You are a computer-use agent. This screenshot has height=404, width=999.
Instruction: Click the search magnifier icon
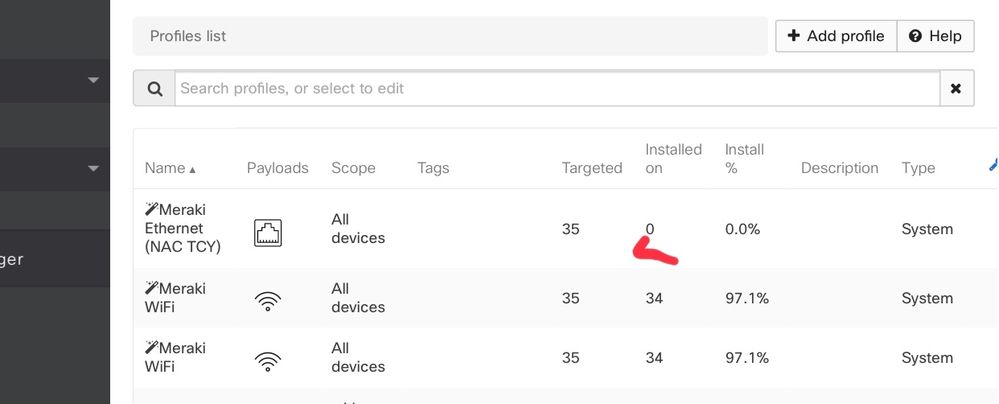coord(155,89)
